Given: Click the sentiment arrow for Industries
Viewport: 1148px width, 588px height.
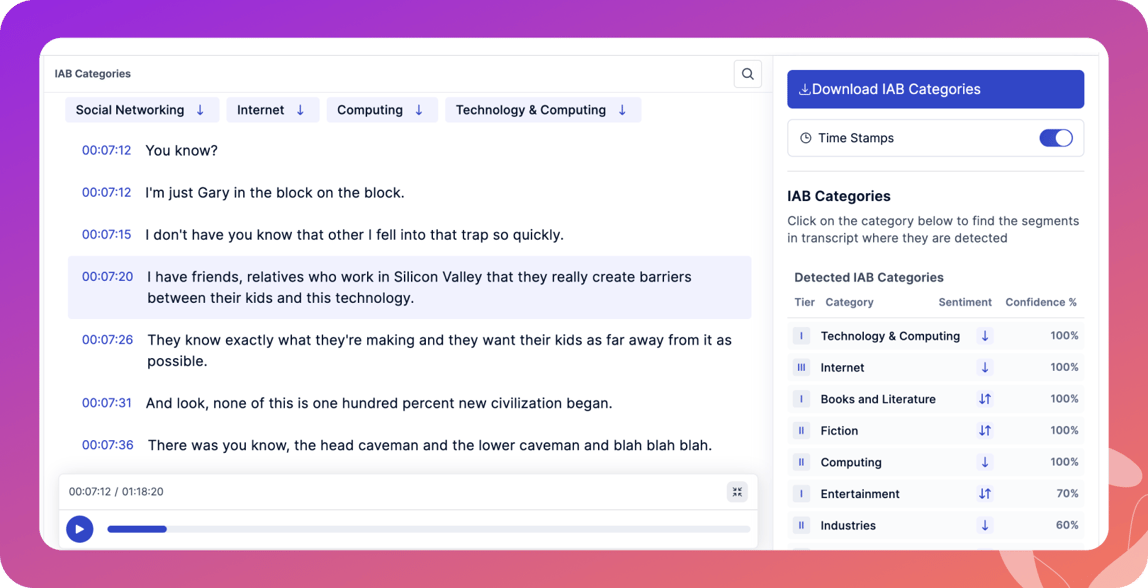Looking at the screenshot, I should coord(985,525).
